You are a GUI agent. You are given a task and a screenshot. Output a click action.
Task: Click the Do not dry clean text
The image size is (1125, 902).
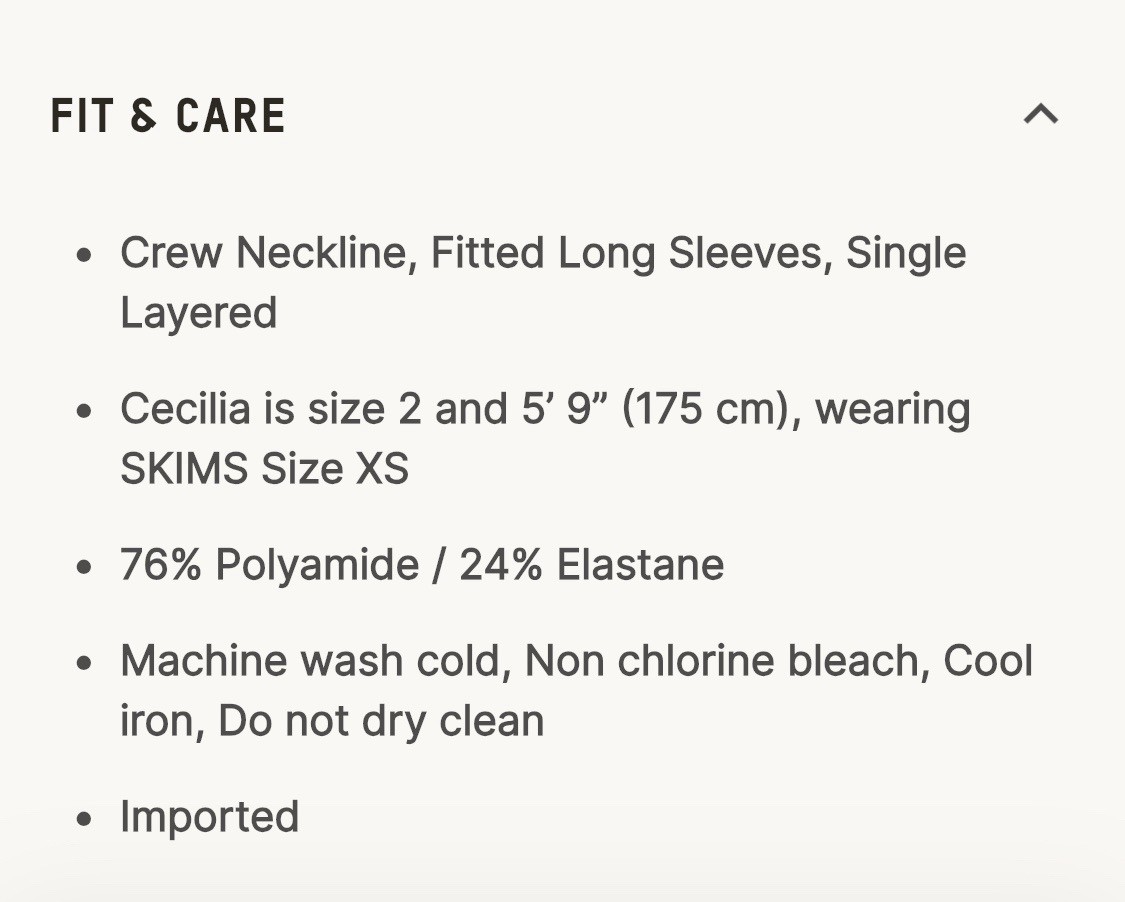(x=381, y=721)
